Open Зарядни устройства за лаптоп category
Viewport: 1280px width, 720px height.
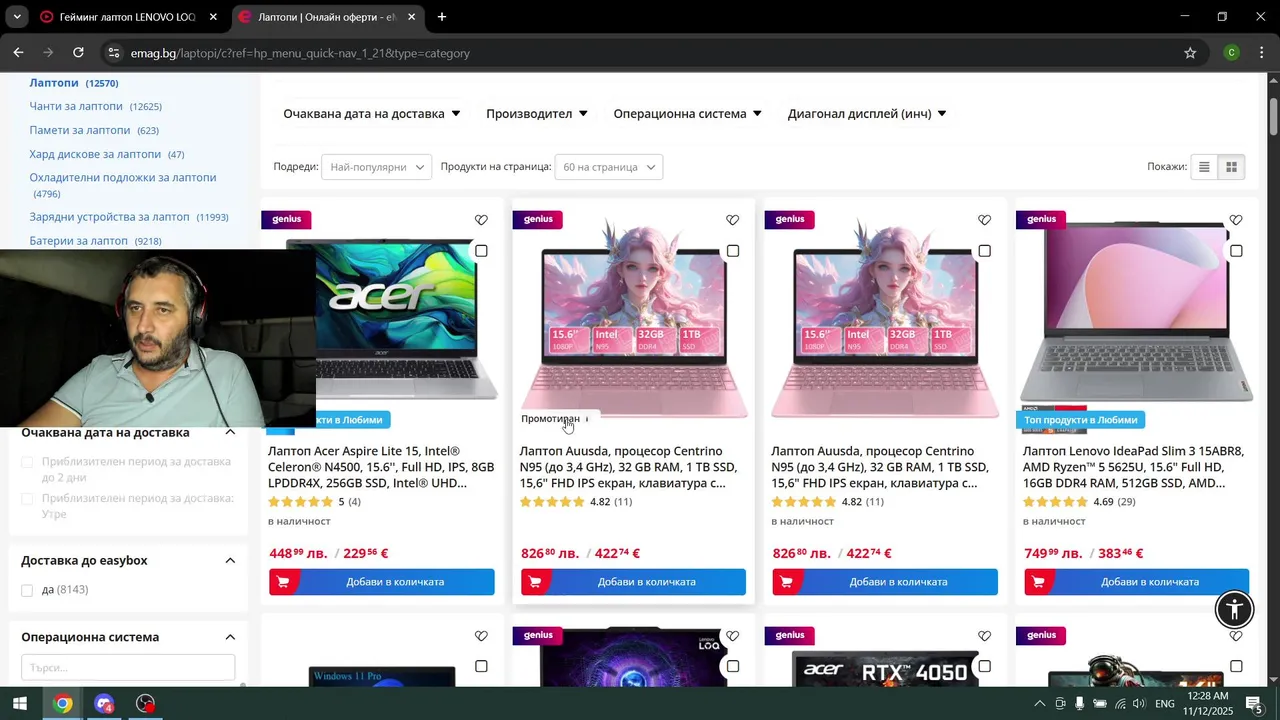pyautogui.click(x=109, y=217)
